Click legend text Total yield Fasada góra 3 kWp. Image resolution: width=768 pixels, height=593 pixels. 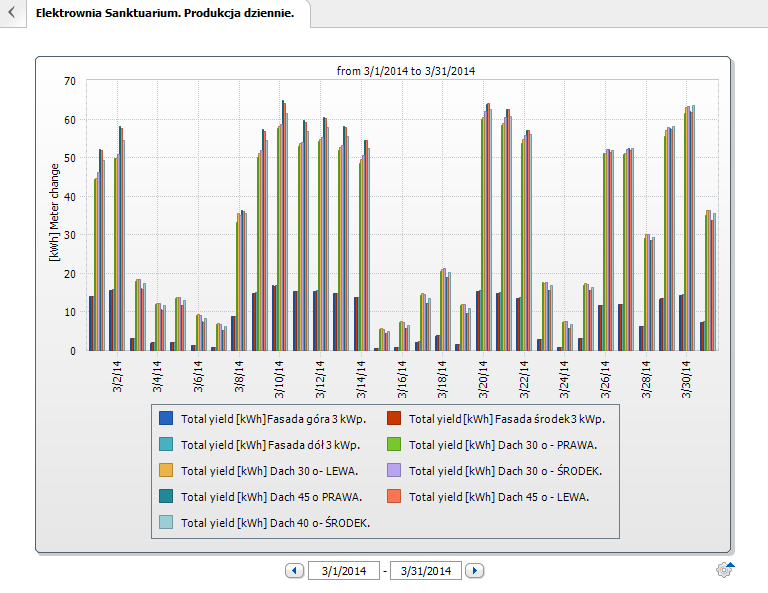click(273, 419)
